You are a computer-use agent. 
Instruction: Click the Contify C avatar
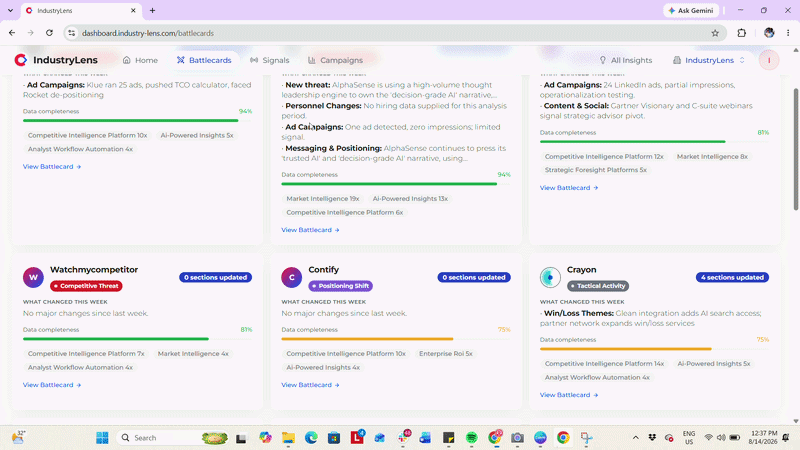pos(292,278)
